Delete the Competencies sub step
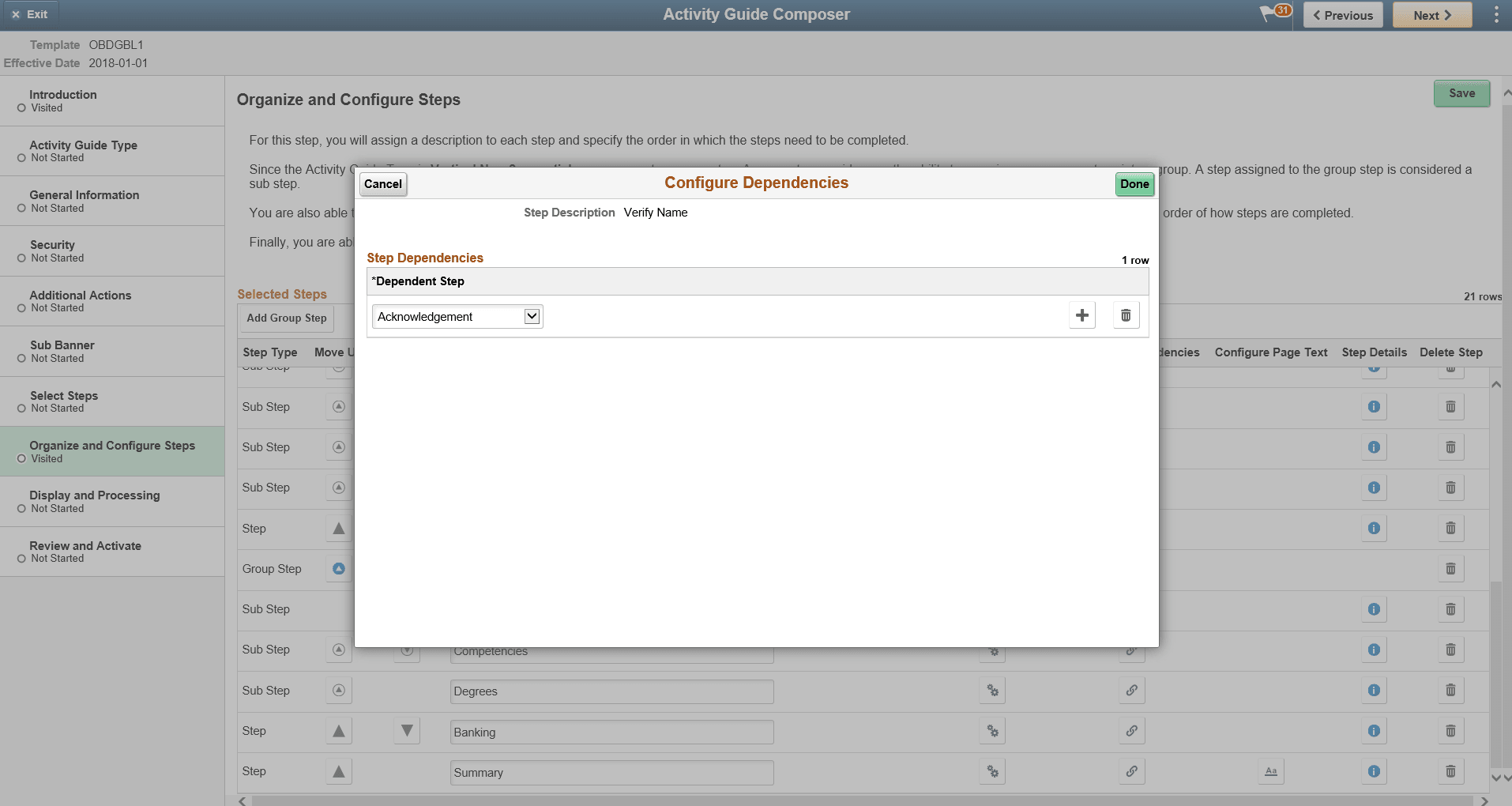The image size is (1512, 806). click(1450, 649)
